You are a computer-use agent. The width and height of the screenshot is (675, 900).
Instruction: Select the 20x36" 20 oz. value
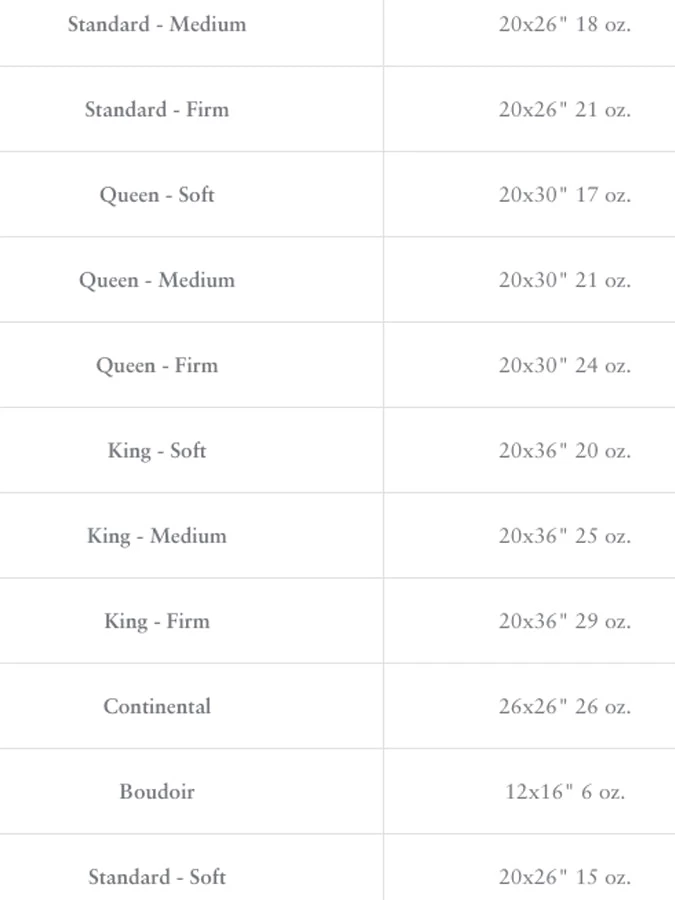564,450
